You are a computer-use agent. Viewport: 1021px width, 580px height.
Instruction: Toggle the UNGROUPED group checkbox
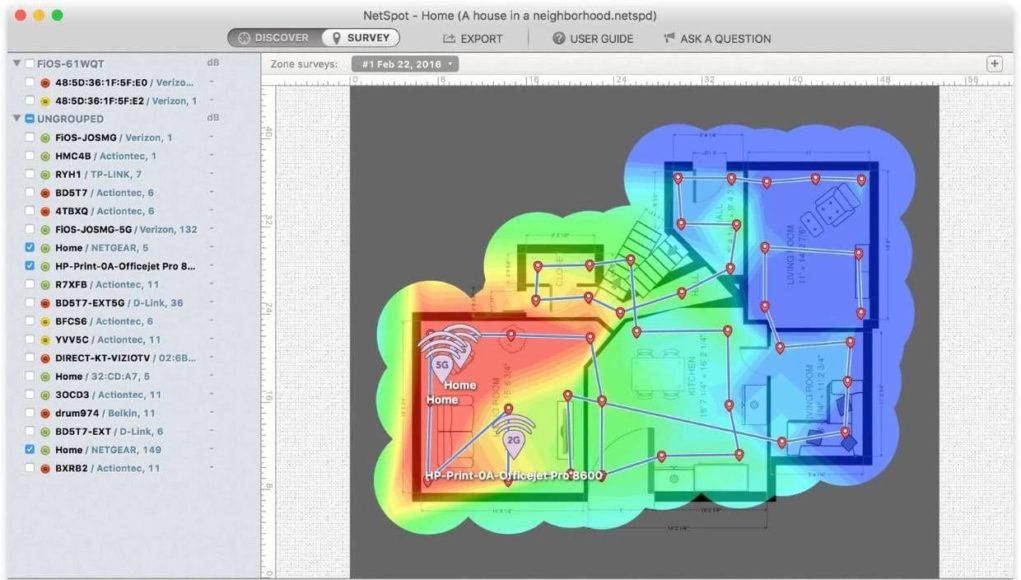(x=29, y=118)
